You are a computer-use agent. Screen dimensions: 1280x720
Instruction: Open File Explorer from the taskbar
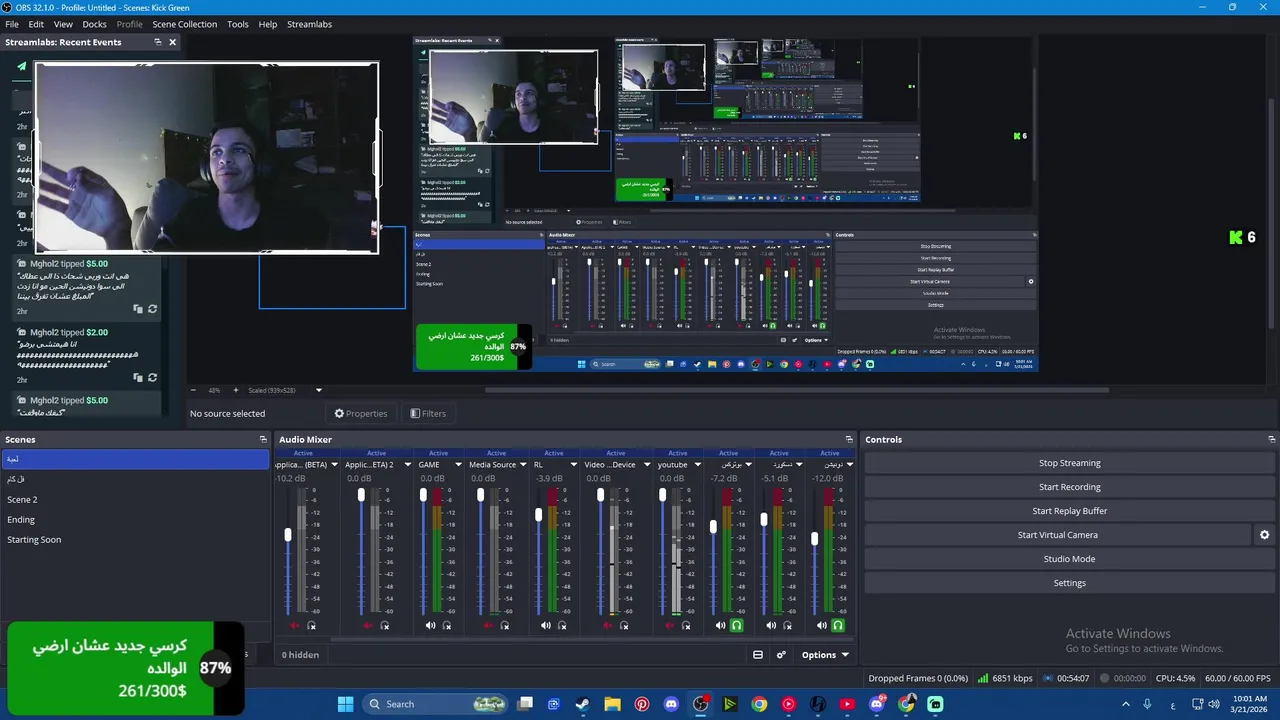[x=612, y=704]
